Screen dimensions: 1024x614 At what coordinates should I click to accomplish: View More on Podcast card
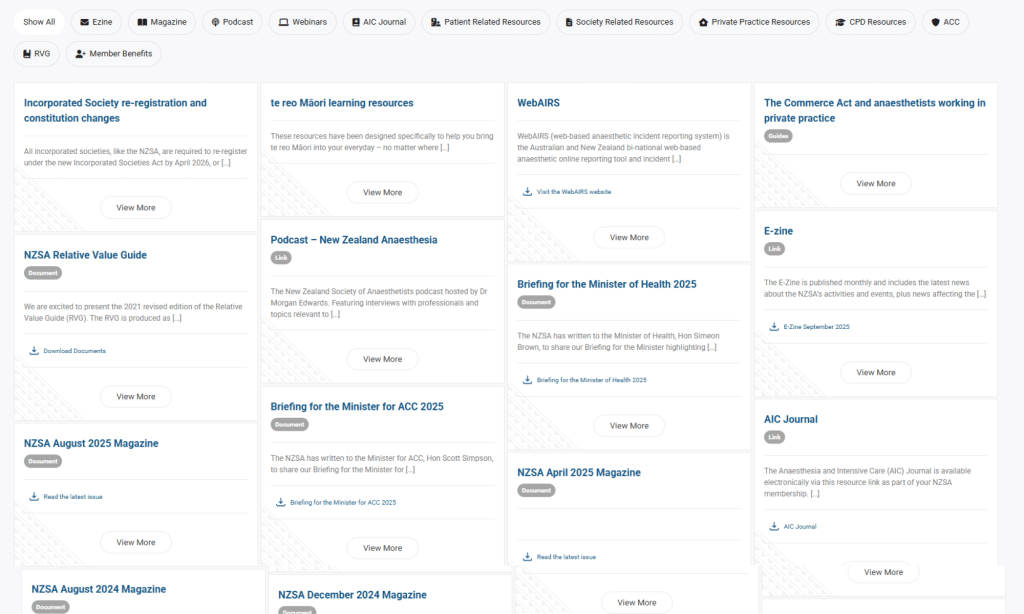click(383, 359)
